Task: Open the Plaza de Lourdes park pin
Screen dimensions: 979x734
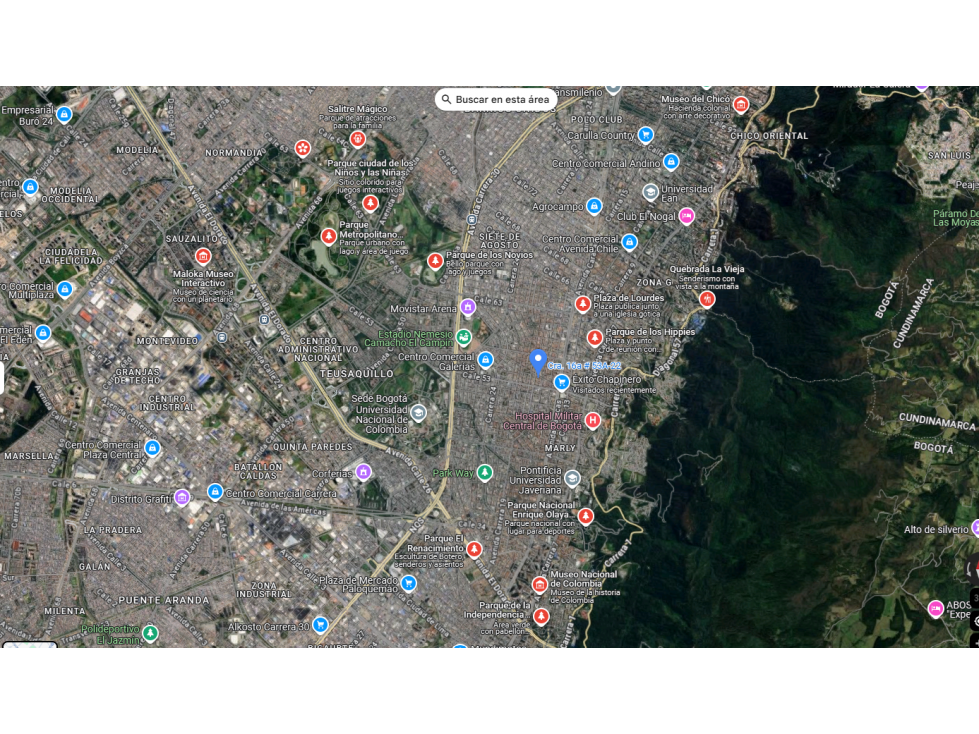Action: click(x=583, y=304)
